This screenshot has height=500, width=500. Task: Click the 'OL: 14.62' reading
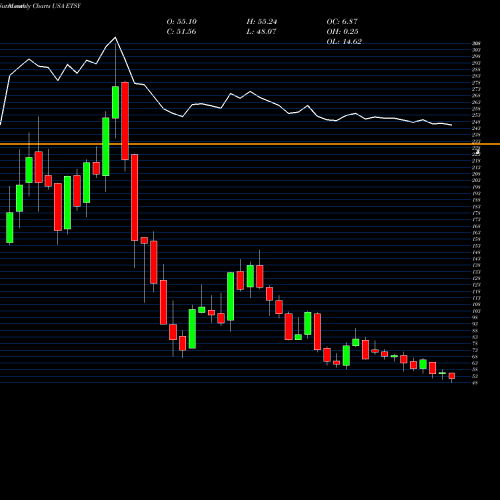[x=344, y=42]
